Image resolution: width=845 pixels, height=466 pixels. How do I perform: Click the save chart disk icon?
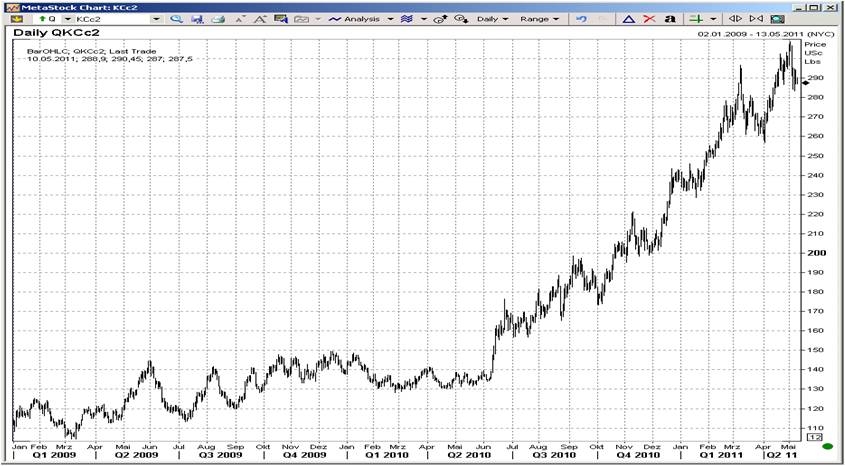pos(198,19)
